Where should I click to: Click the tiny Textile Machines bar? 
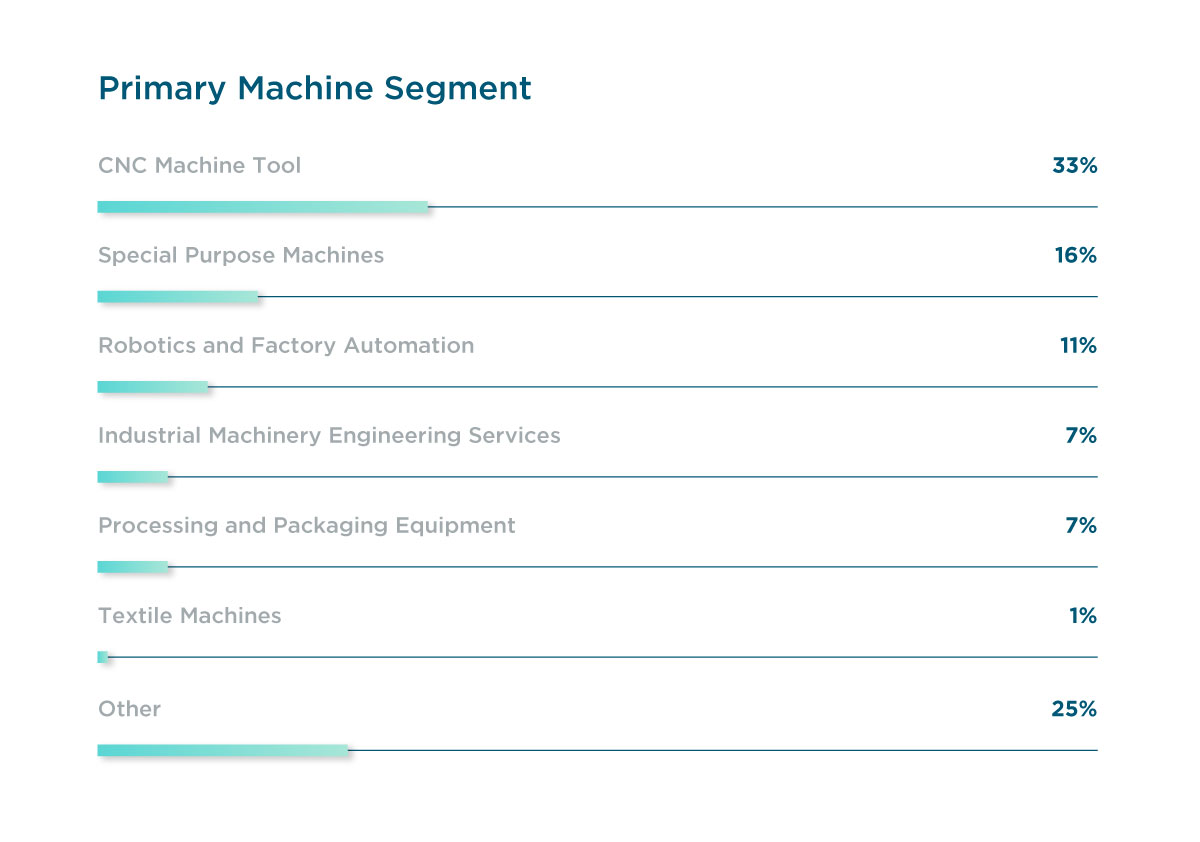click(102, 657)
